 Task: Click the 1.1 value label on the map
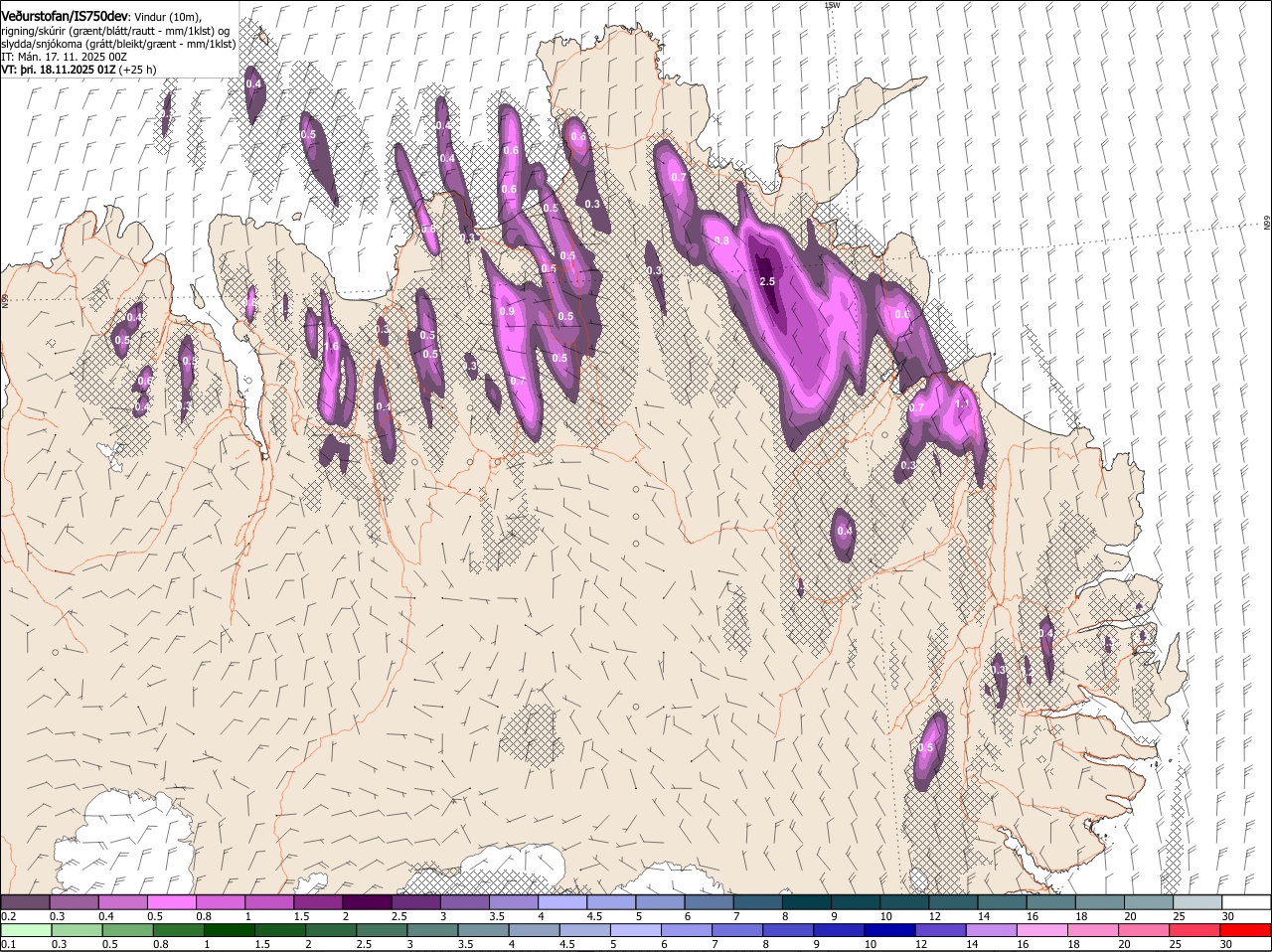point(962,404)
